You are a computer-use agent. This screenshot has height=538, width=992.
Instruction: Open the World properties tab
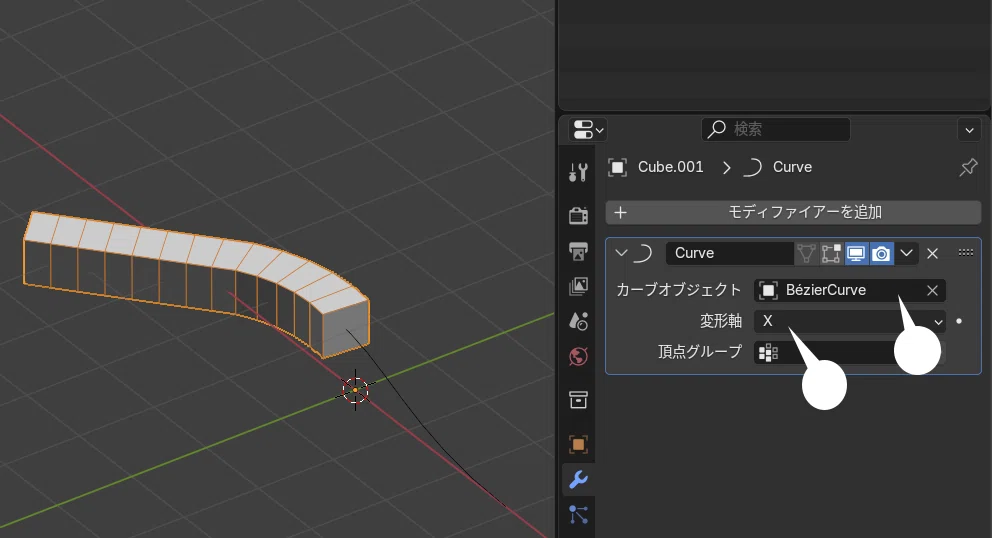578,356
